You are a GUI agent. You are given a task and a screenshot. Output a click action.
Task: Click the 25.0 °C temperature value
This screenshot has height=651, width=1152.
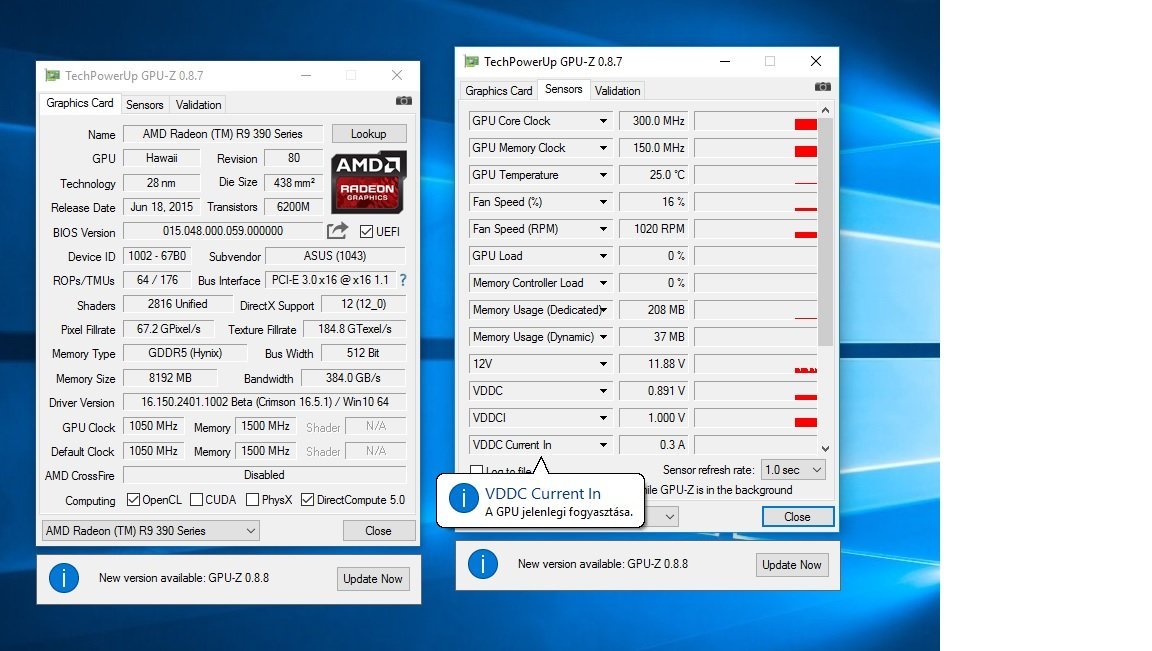click(x=653, y=175)
